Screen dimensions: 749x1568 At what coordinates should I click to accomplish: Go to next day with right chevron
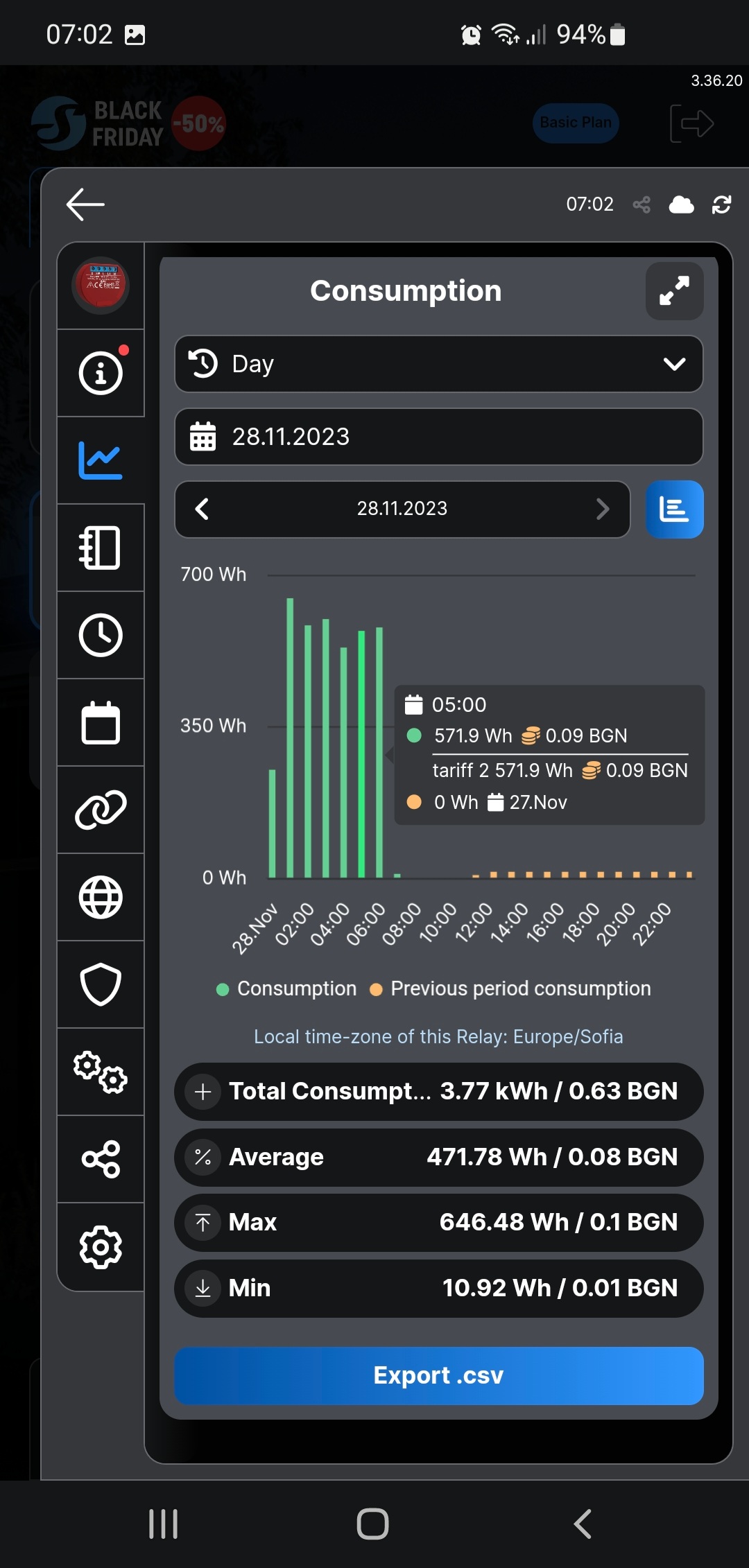[602, 509]
